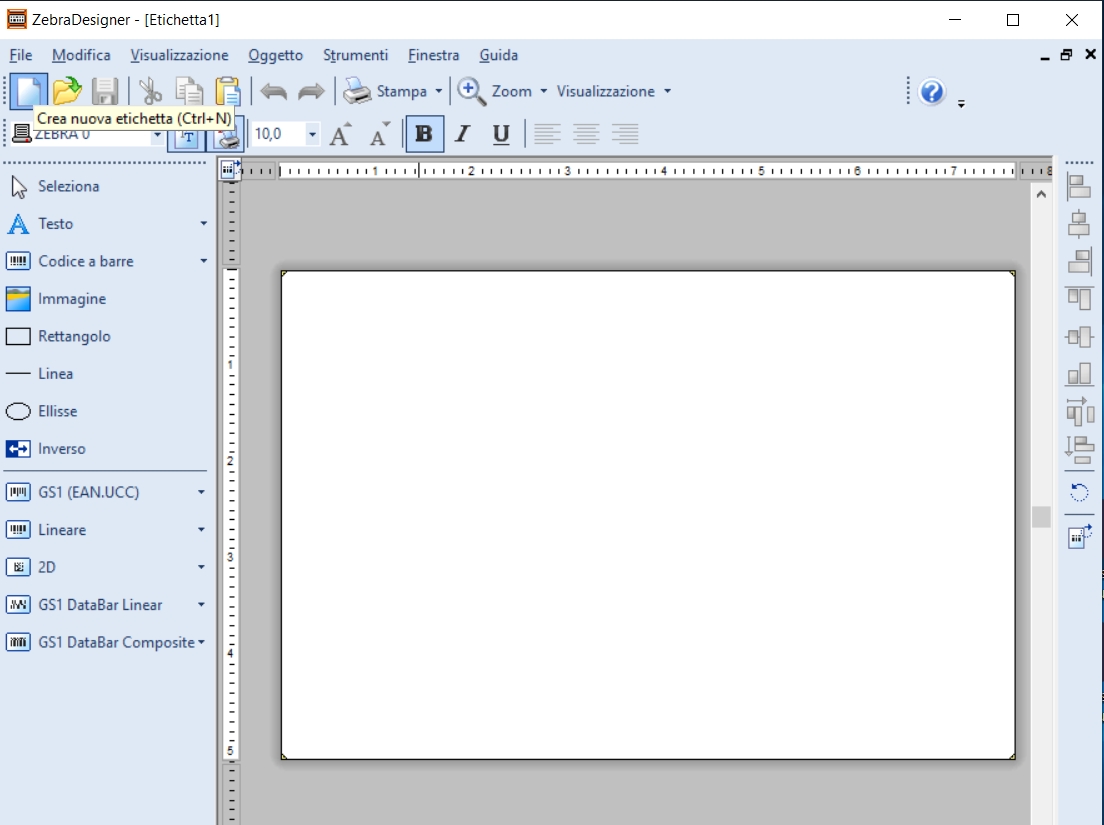The height and width of the screenshot is (825, 1104).
Task: Open the Oggetto menu
Action: (275, 55)
